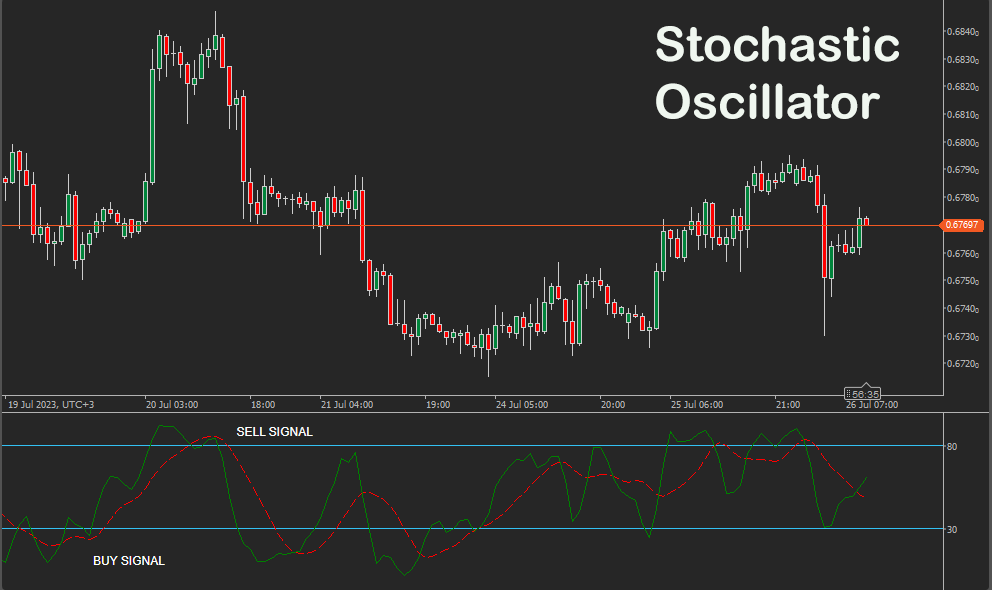Select the 0.6820 price axis label

coord(963,87)
